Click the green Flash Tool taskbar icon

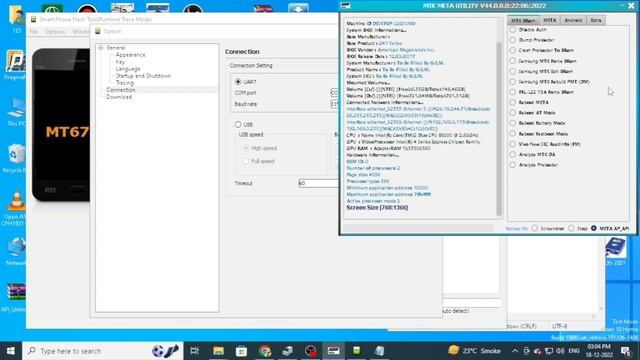(356, 351)
